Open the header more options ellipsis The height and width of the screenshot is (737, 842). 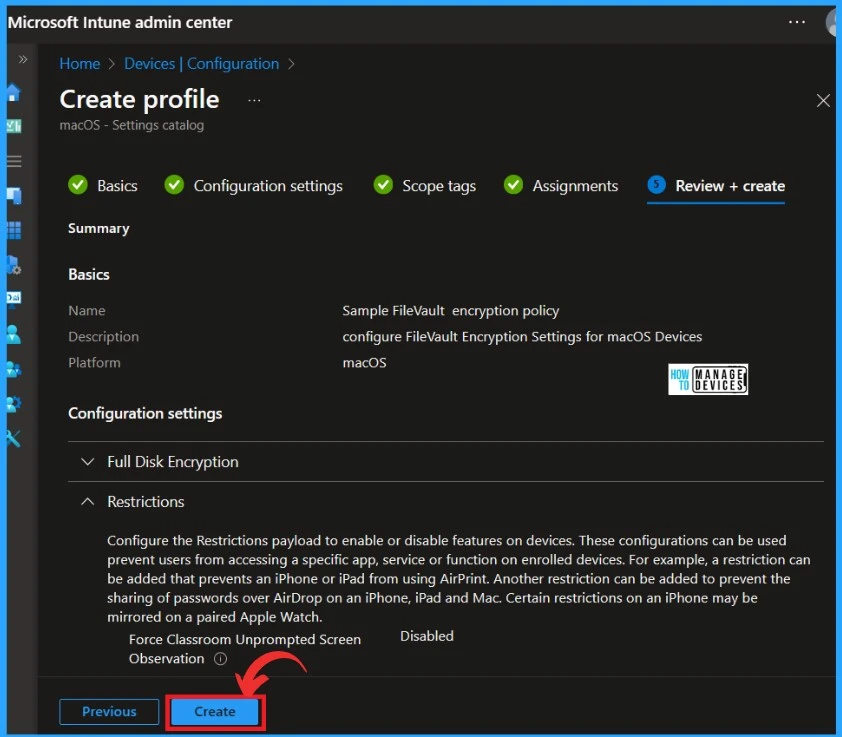coord(796,22)
